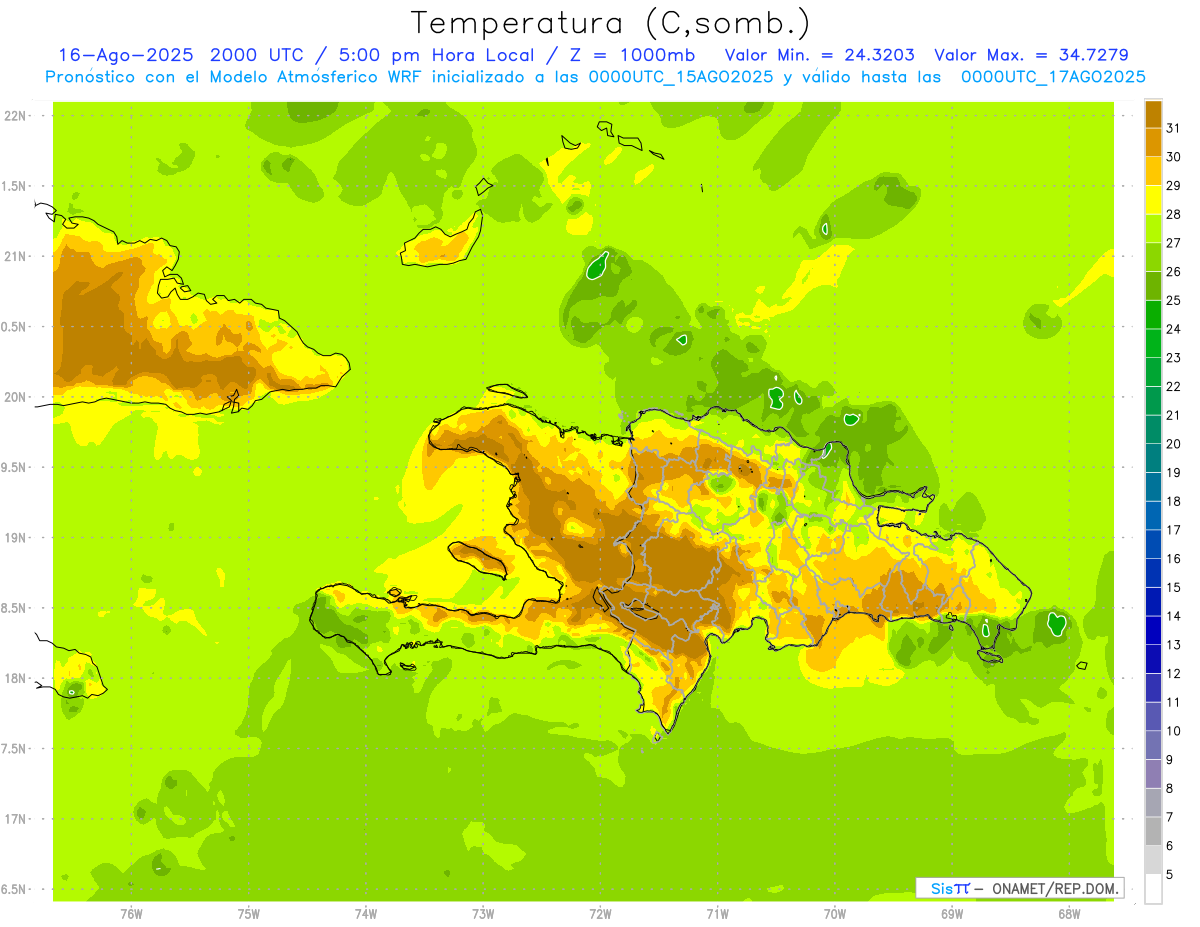
Task: Select the '0000UTC_17AGO2025' validity stamp
Action: 1053,77
